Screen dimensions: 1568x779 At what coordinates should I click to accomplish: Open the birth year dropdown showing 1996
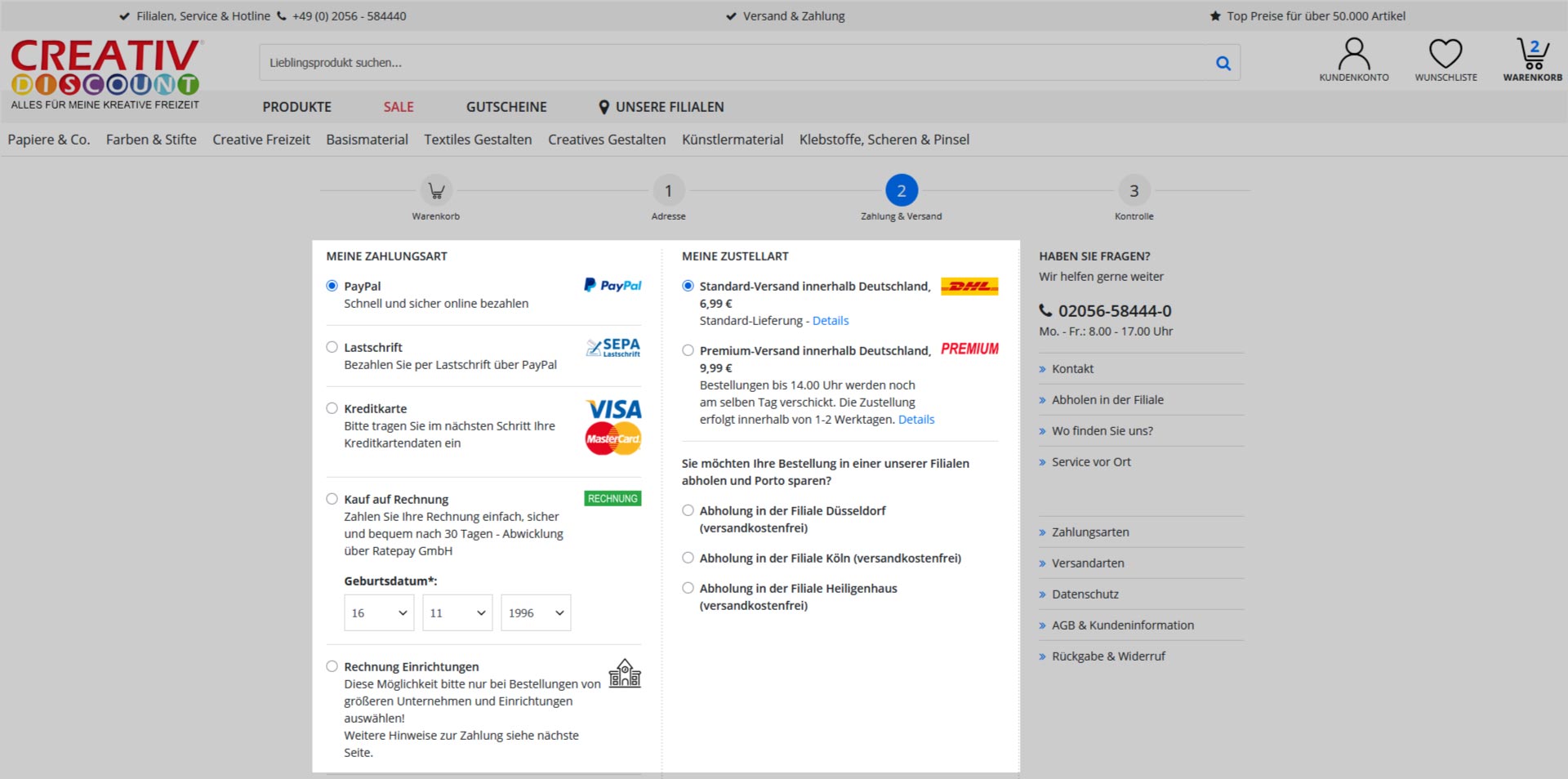point(536,612)
